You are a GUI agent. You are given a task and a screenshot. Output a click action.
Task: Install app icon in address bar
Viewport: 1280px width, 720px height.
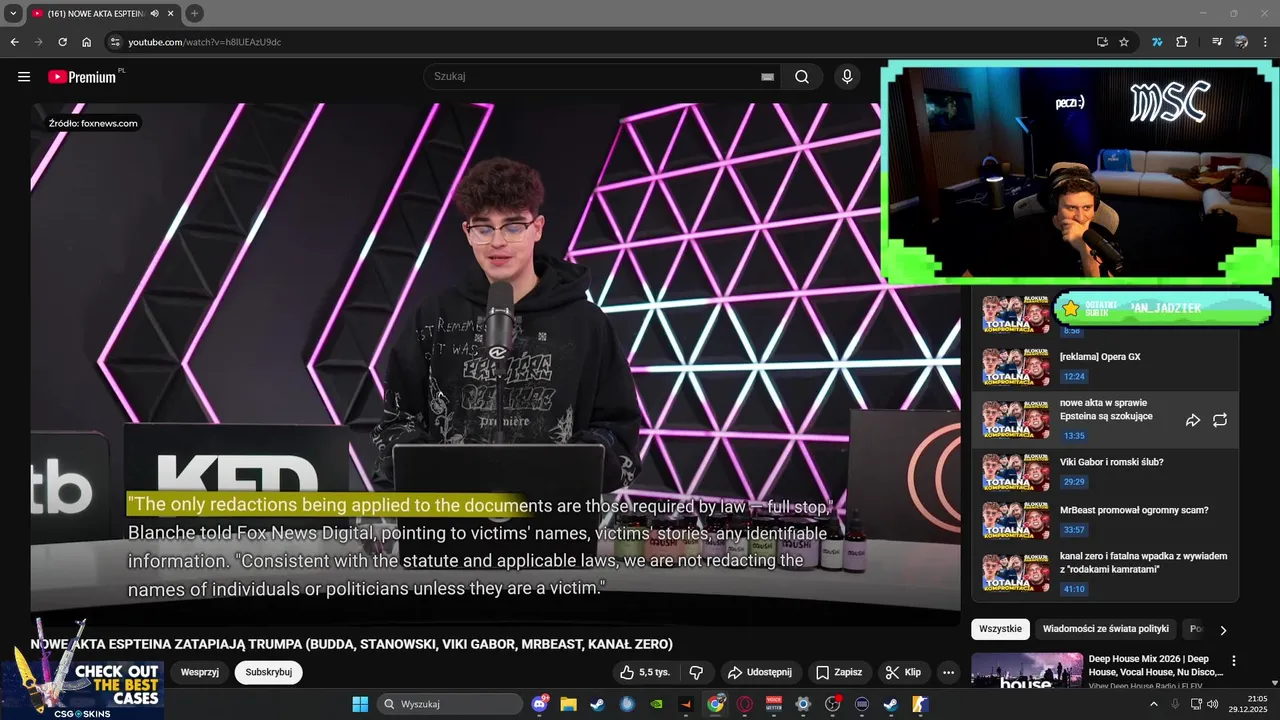click(1102, 42)
